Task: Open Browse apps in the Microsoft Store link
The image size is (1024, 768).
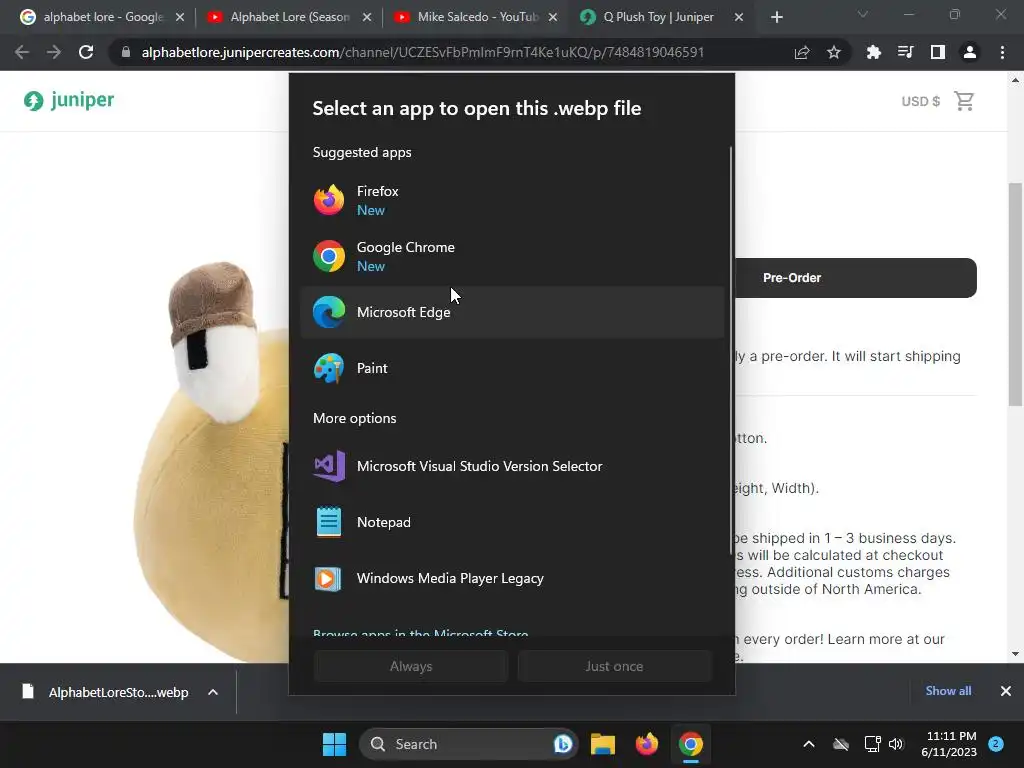Action: coord(421,633)
